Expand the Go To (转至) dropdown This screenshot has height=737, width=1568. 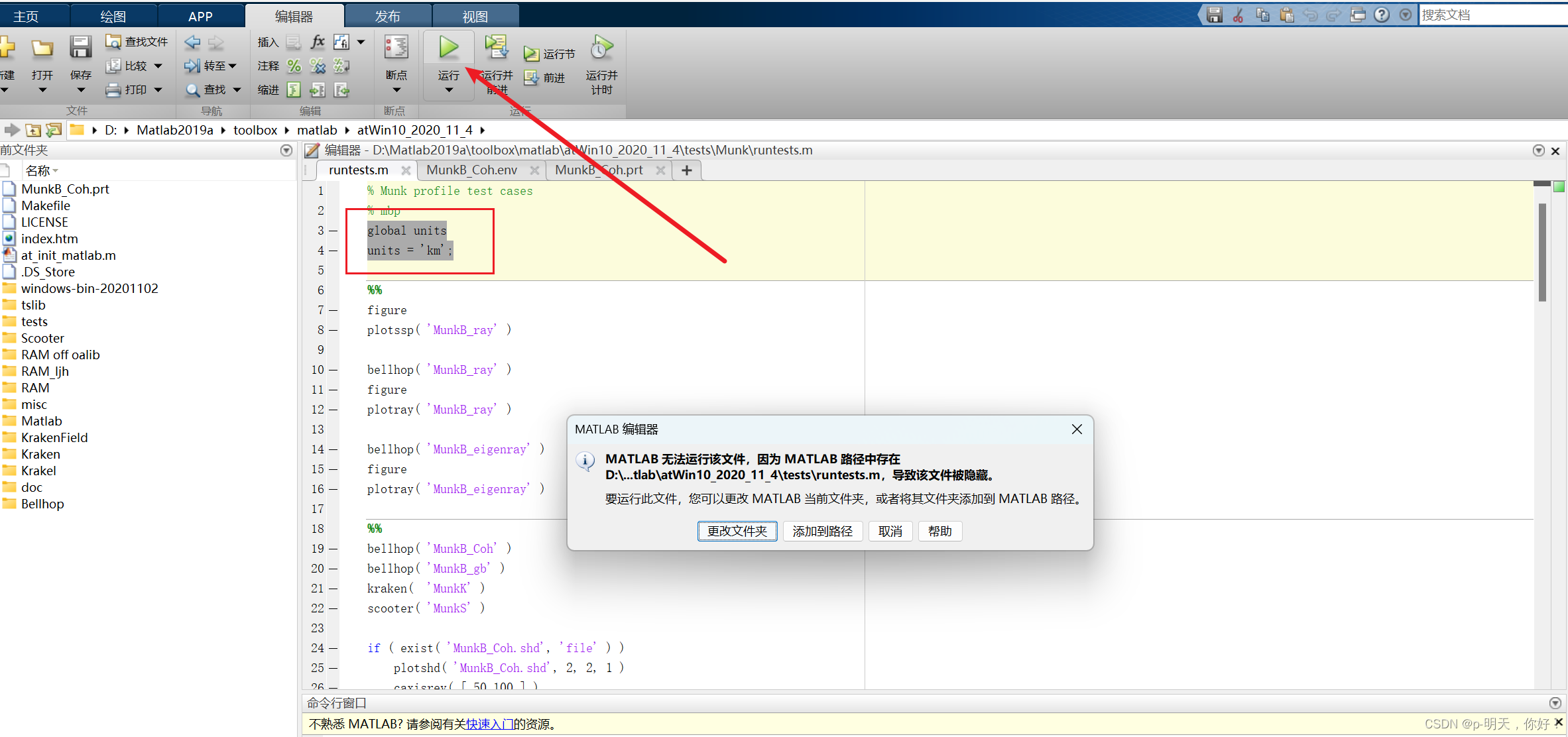232,66
